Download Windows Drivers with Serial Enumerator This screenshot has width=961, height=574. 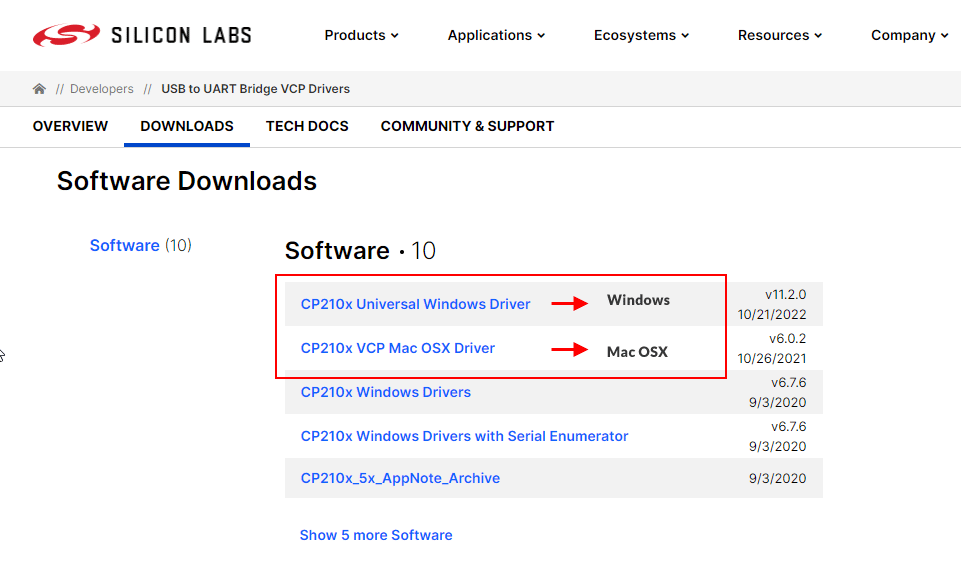pyautogui.click(x=464, y=436)
